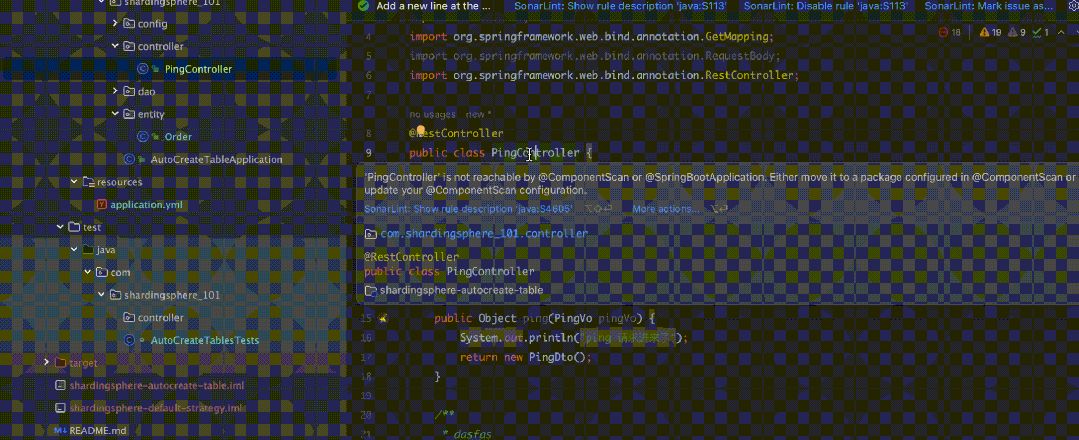This screenshot has width=1079, height=440.
Task: Click the yellow warnings count indicator
Action: pos(990,33)
